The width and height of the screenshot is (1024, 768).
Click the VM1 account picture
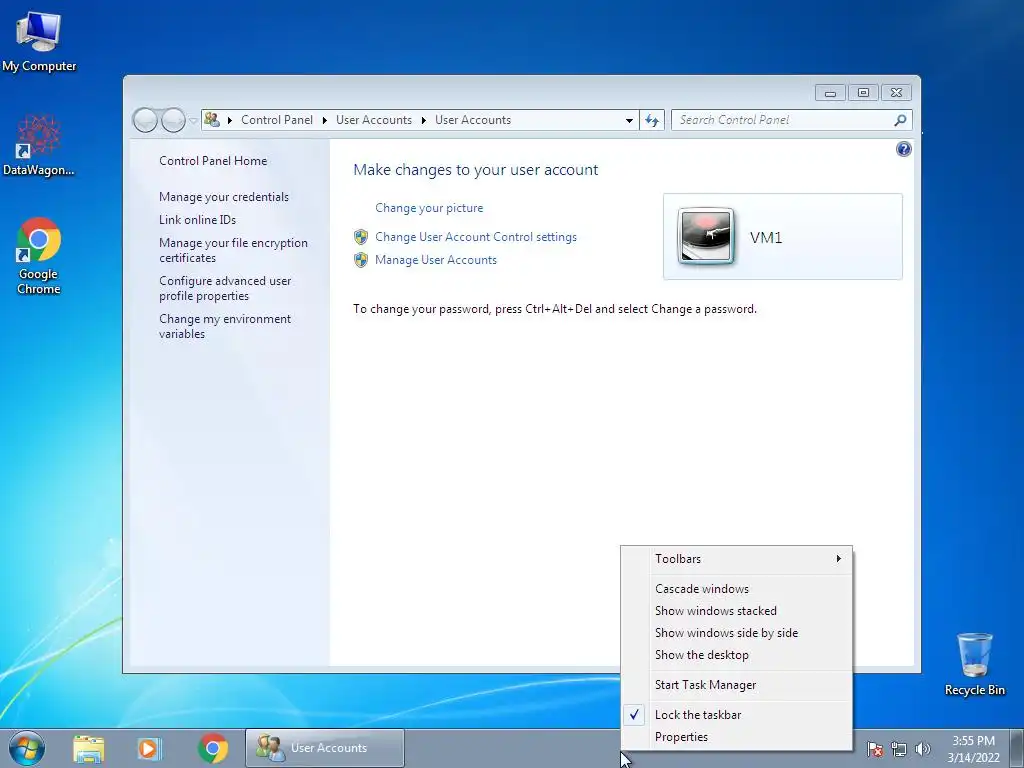tap(706, 236)
